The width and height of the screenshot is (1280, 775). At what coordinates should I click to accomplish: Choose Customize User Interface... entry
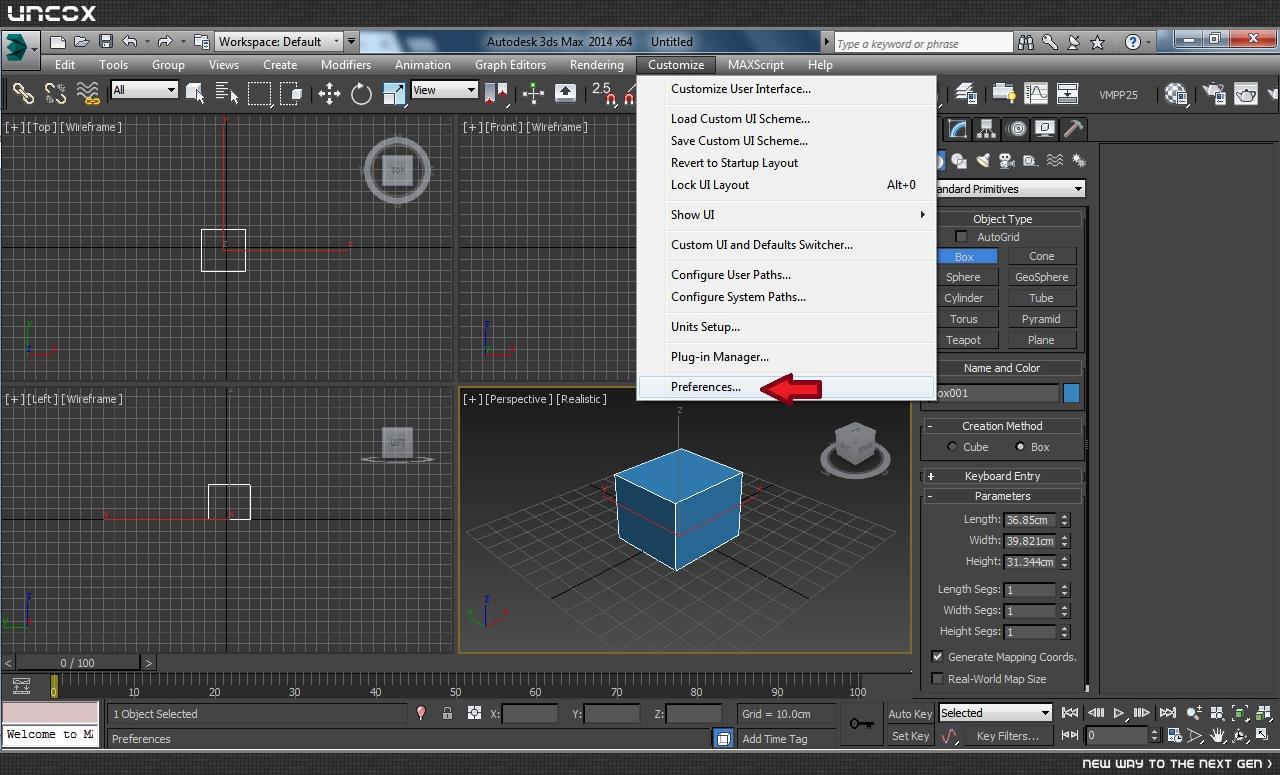coord(786,89)
